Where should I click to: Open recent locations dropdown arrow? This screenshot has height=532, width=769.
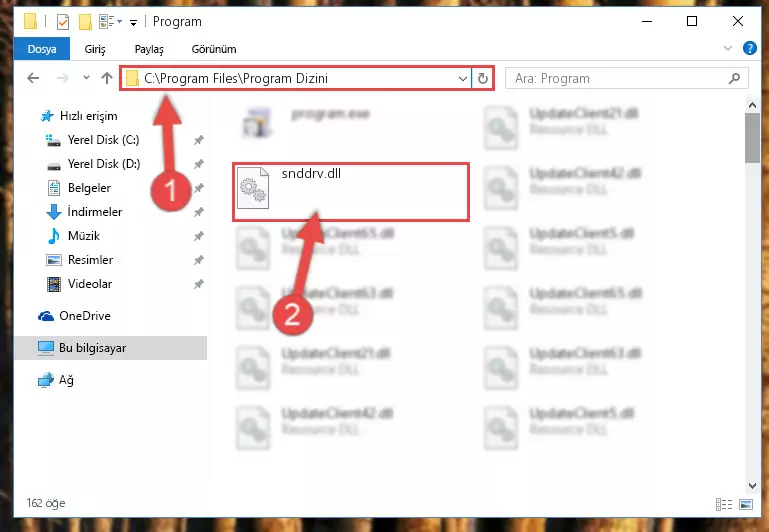(x=86, y=77)
